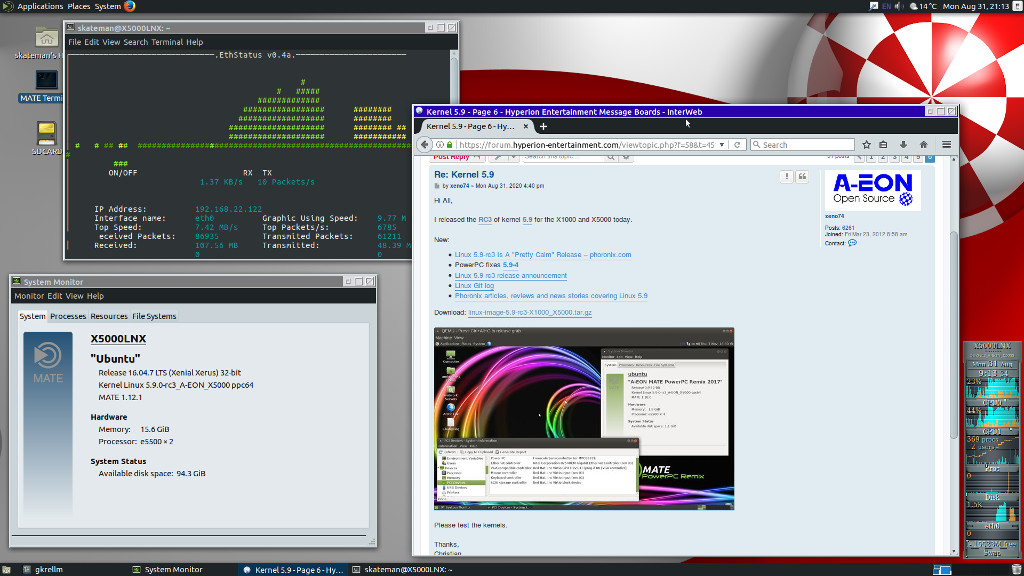Viewport: 1024px width, 576px height.
Task: Open PowerPC fixes 5.9-4 link
Action: point(510,265)
